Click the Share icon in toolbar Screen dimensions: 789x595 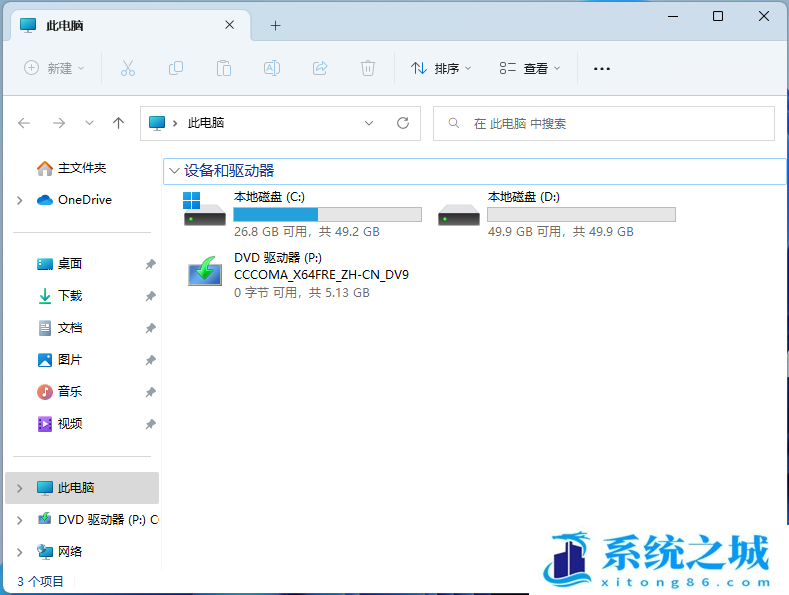pyautogui.click(x=320, y=68)
